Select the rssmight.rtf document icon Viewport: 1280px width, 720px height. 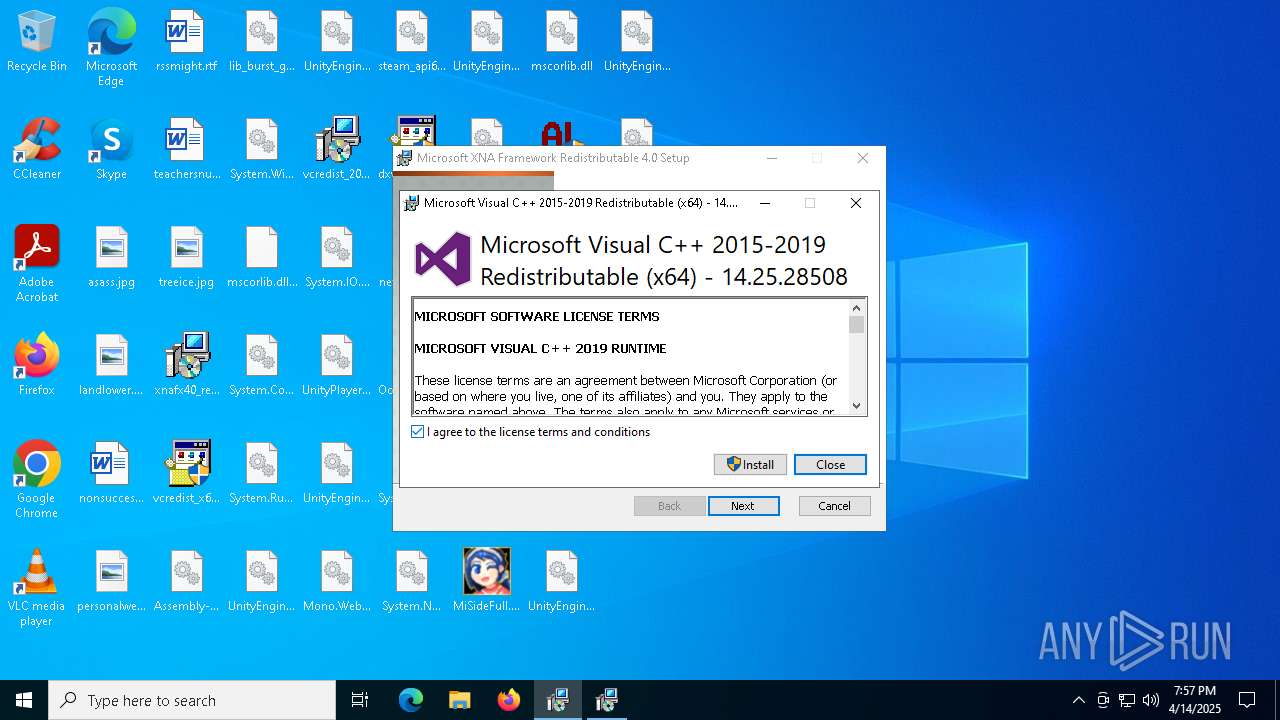[186, 42]
